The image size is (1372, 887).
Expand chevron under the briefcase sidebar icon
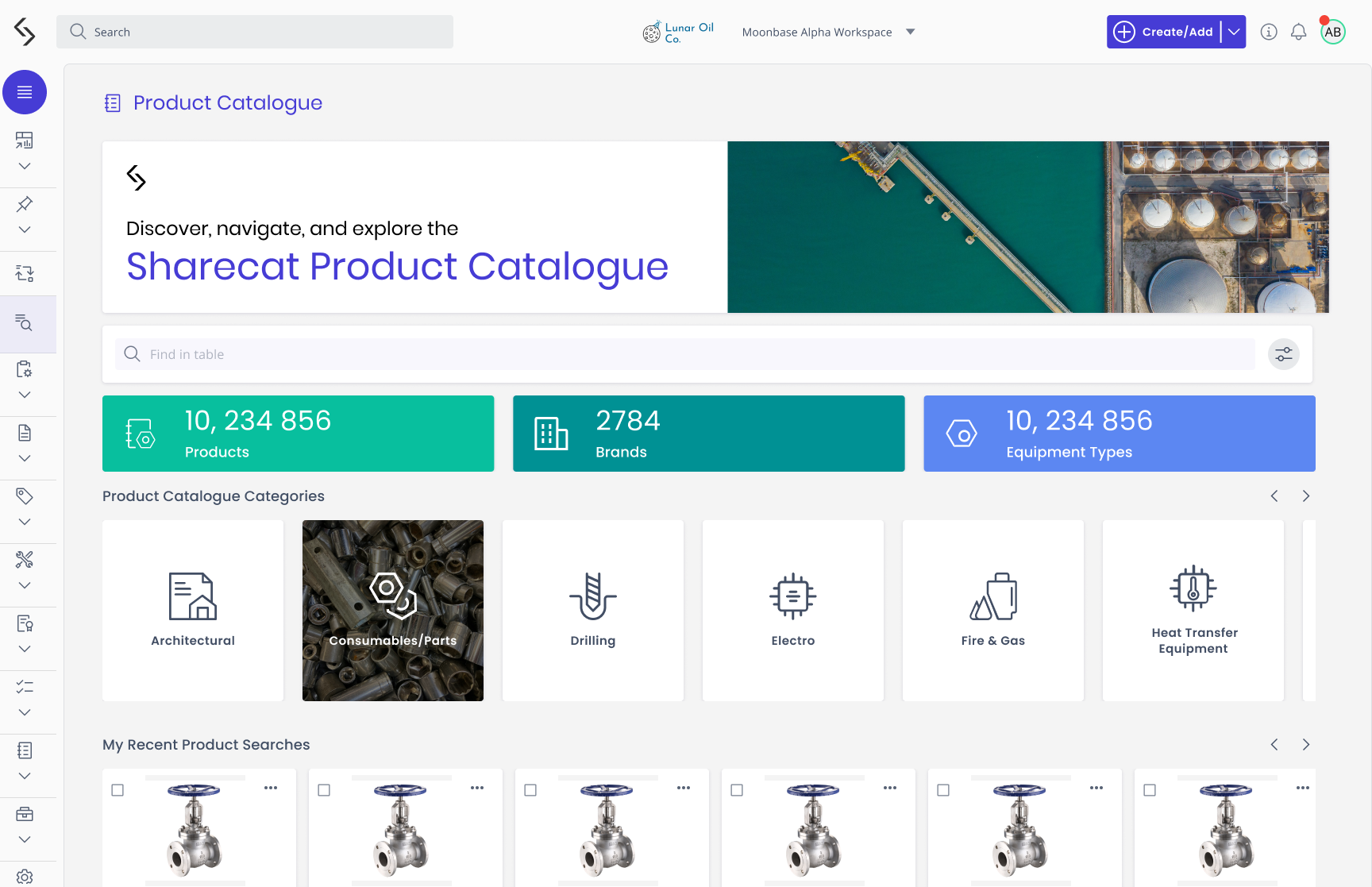pyautogui.click(x=25, y=839)
